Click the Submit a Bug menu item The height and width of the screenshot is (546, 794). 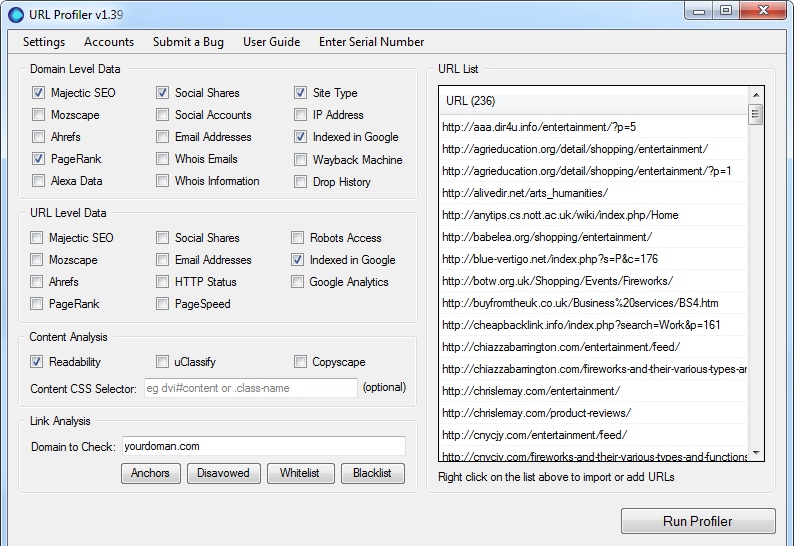pos(188,42)
